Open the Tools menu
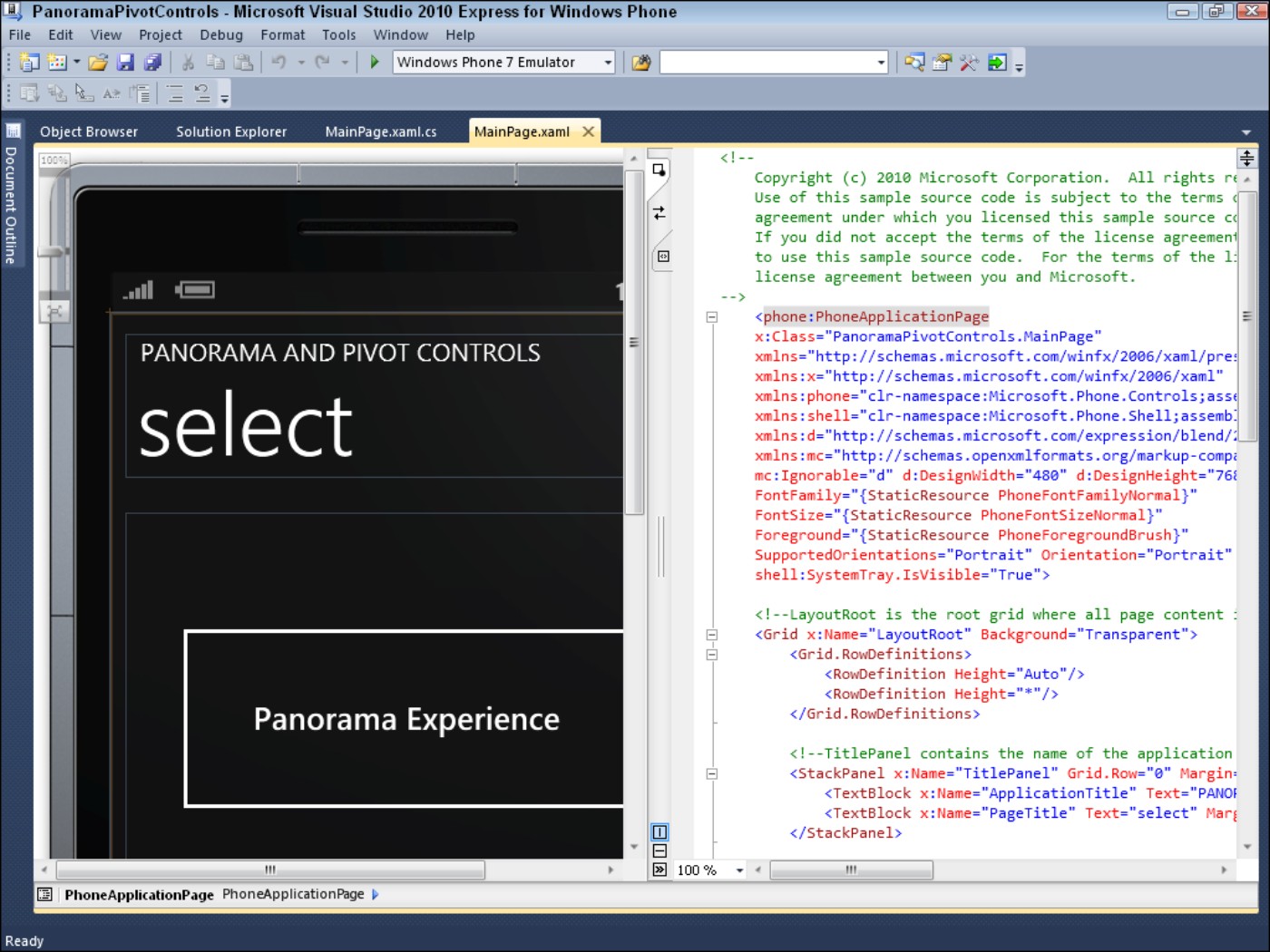The height and width of the screenshot is (952, 1270). coord(338,34)
